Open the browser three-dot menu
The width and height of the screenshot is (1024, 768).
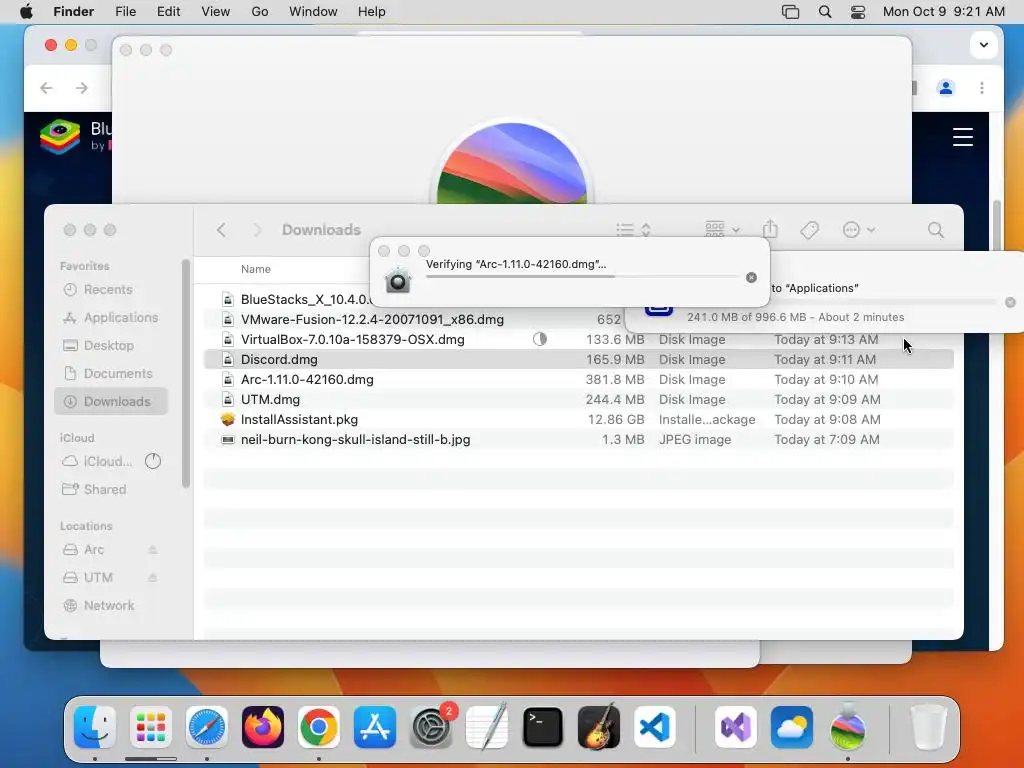point(982,88)
